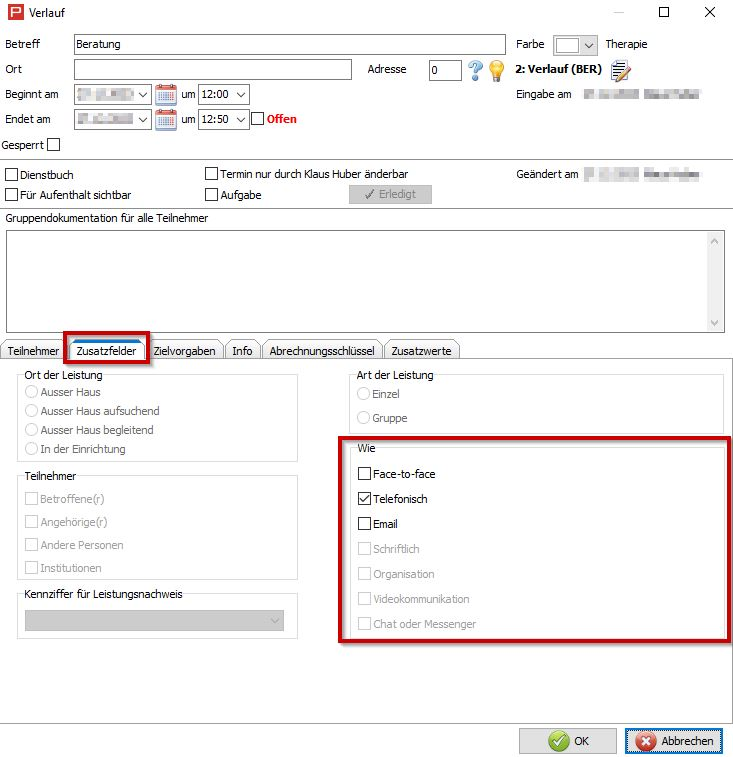The image size is (733, 757).
Task: Click into the Ort text field
Action: pyautogui.click(x=213, y=70)
